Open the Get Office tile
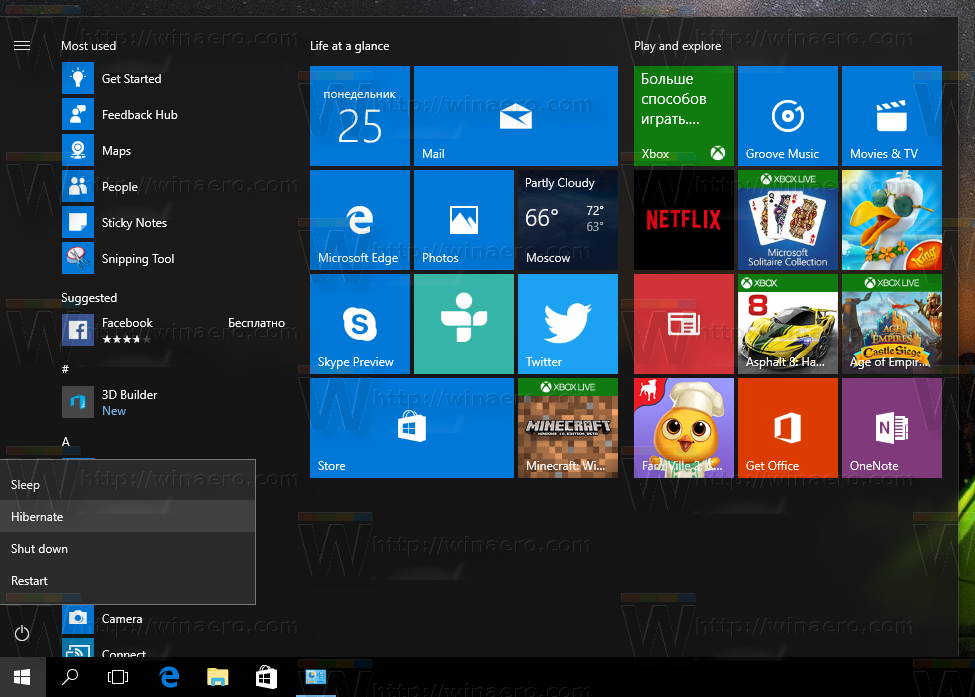The height and width of the screenshot is (697, 975). point(788,428)
